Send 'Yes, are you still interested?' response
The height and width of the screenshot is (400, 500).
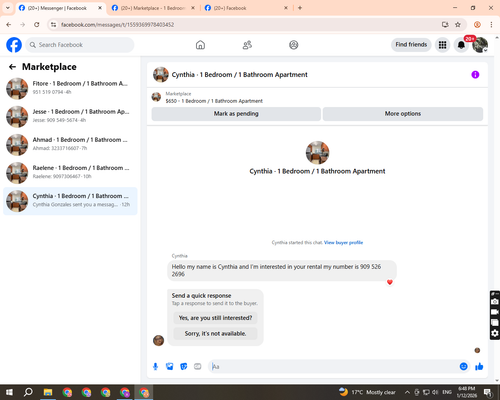(x=215, y=318)
